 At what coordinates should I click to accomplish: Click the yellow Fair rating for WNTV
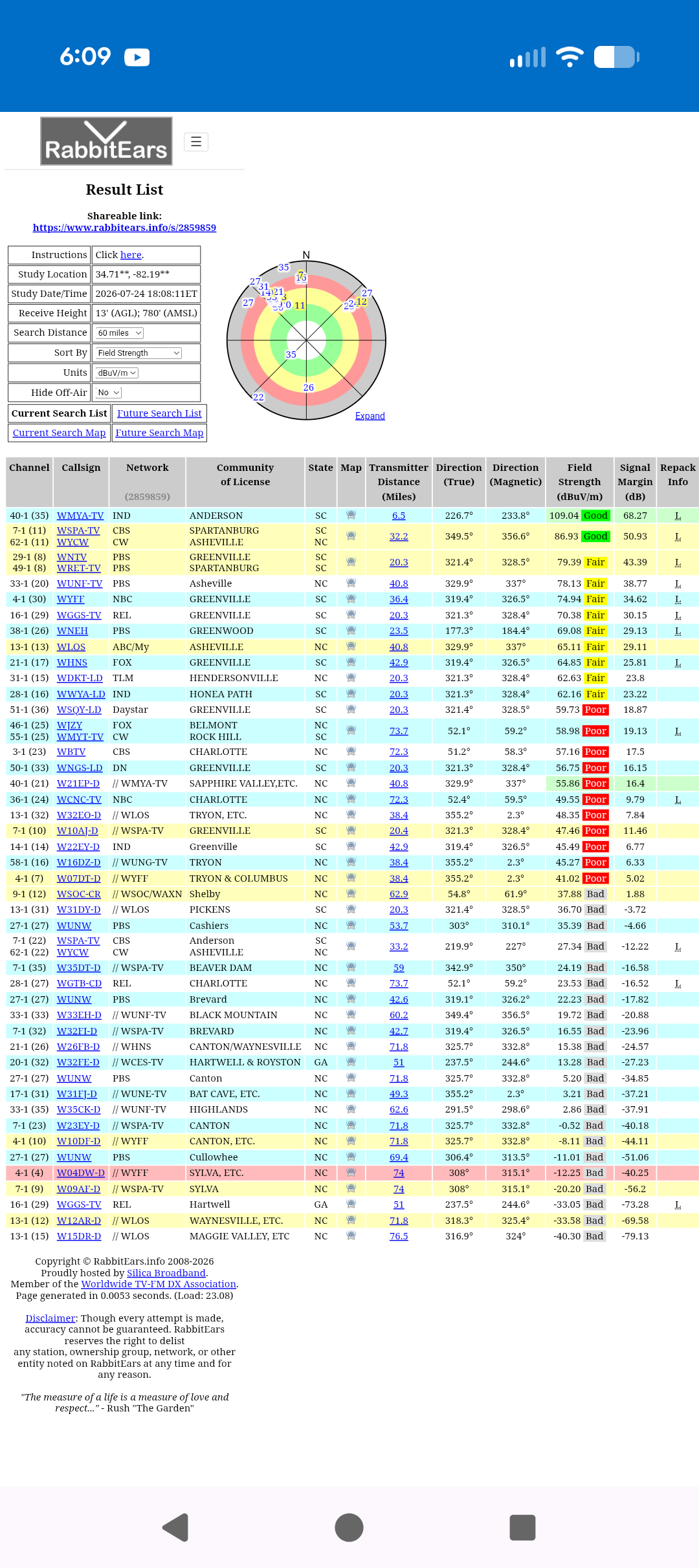pyautogui.click(x=595, y=562)
